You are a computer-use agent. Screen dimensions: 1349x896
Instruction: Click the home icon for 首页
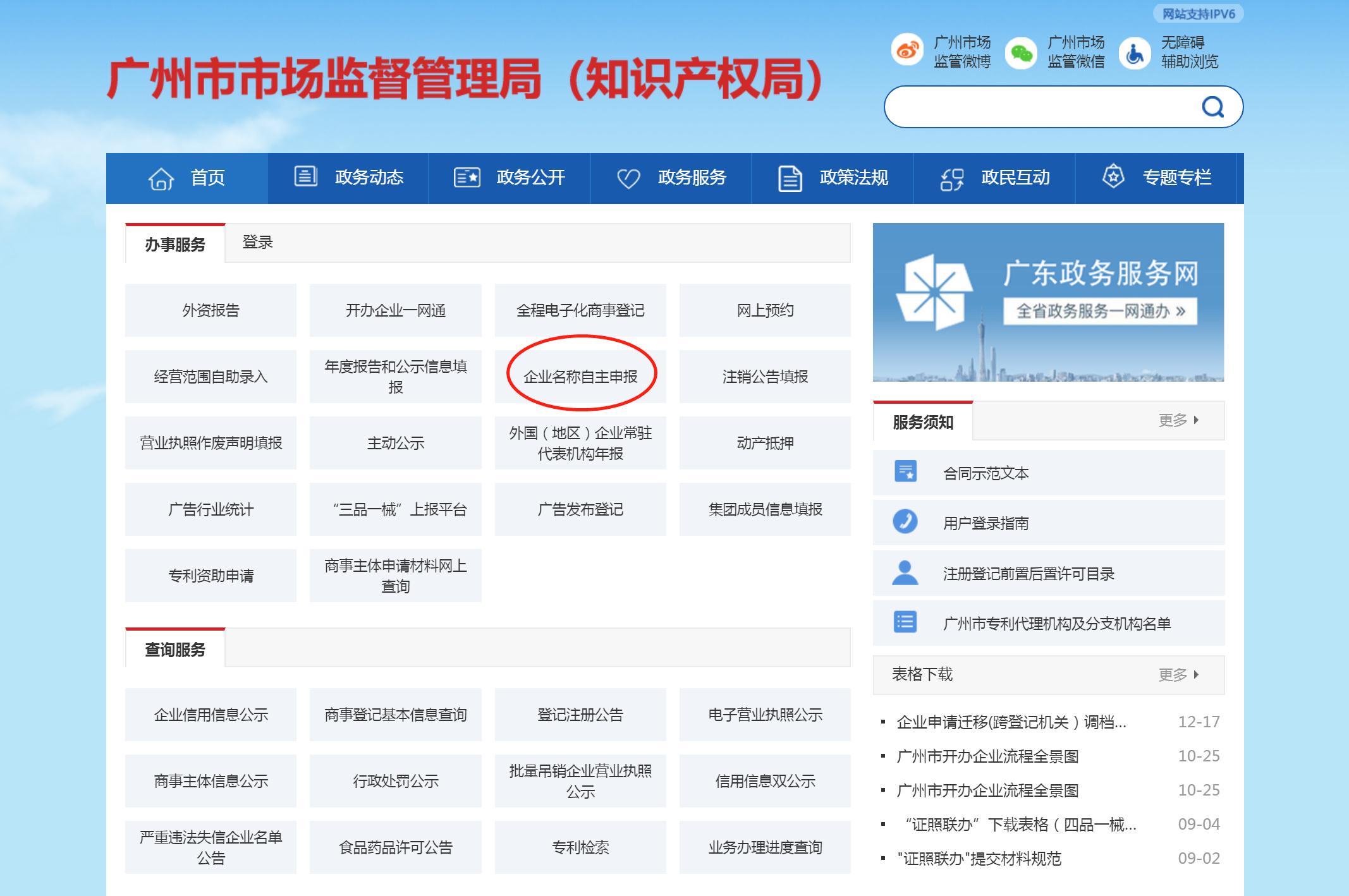coord(161,178)
